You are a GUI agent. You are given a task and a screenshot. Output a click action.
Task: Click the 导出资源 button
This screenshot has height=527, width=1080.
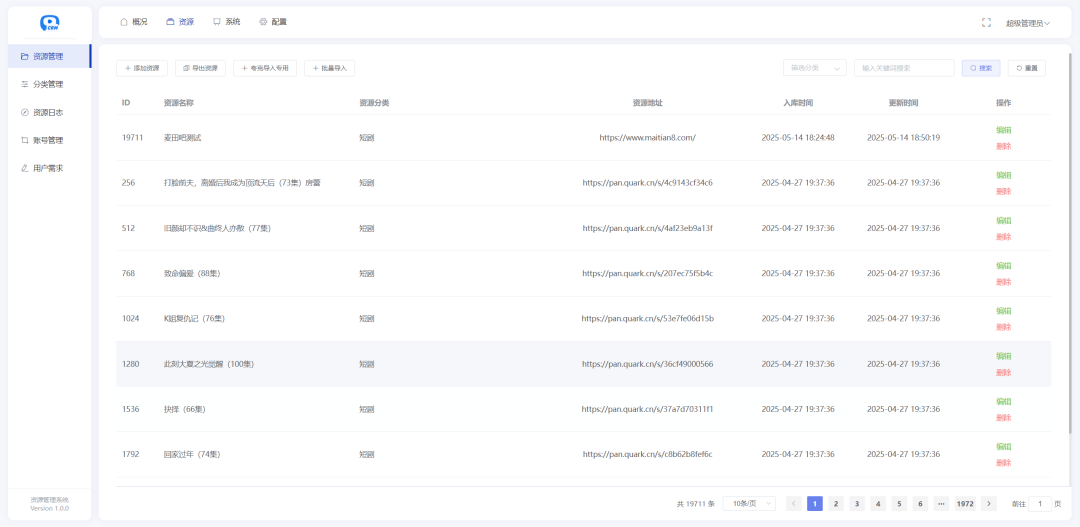[200, 68]
